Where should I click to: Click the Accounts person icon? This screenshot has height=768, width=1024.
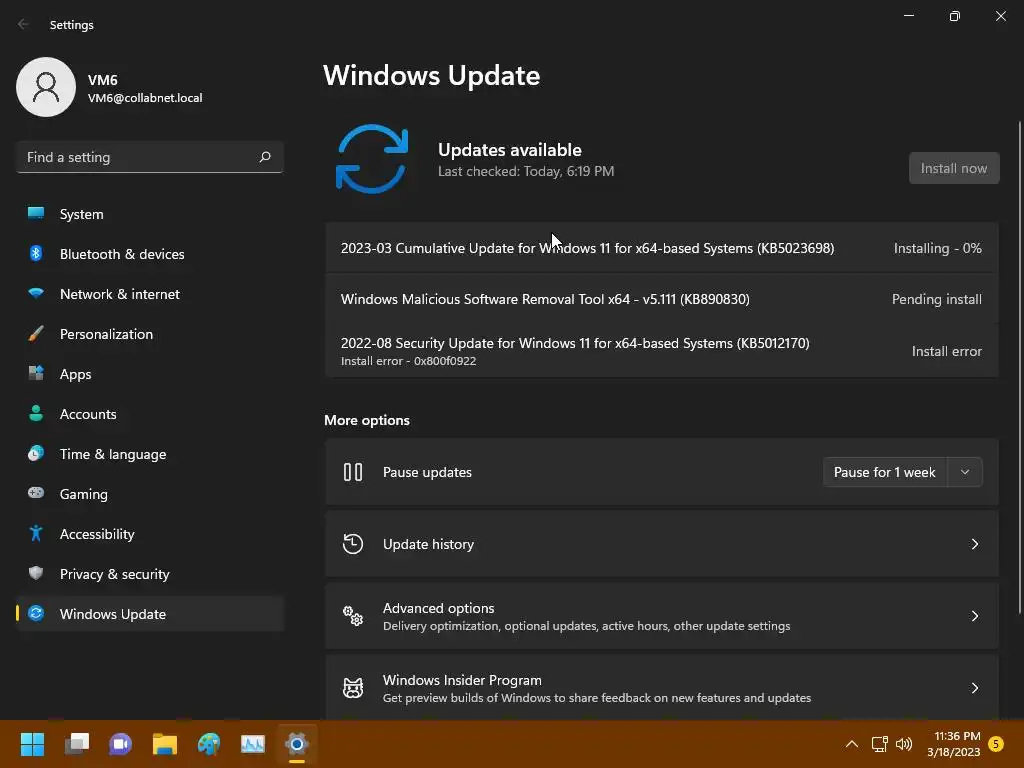pos(36,413)
